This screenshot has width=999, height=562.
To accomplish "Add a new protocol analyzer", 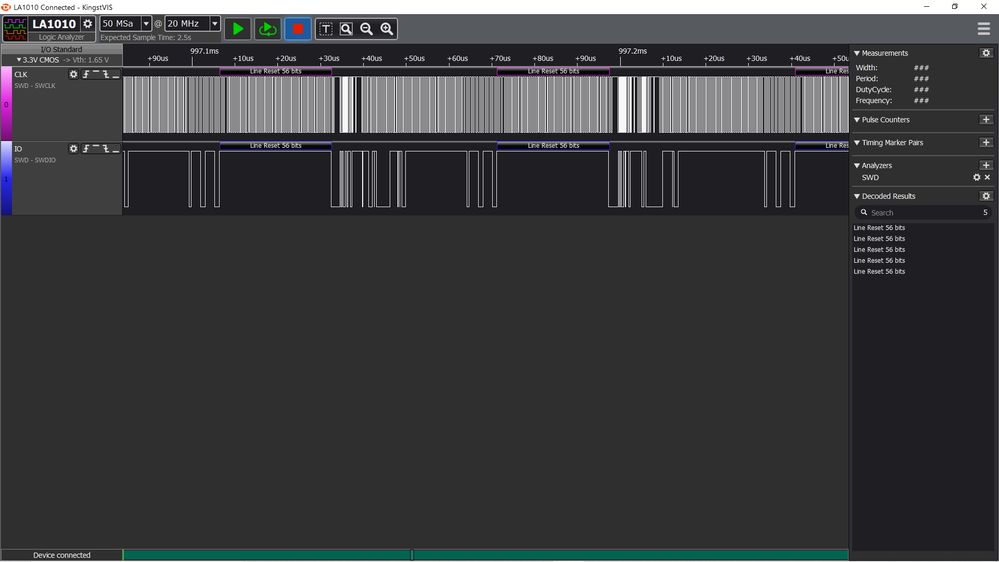I will click(x=986, y=165).
